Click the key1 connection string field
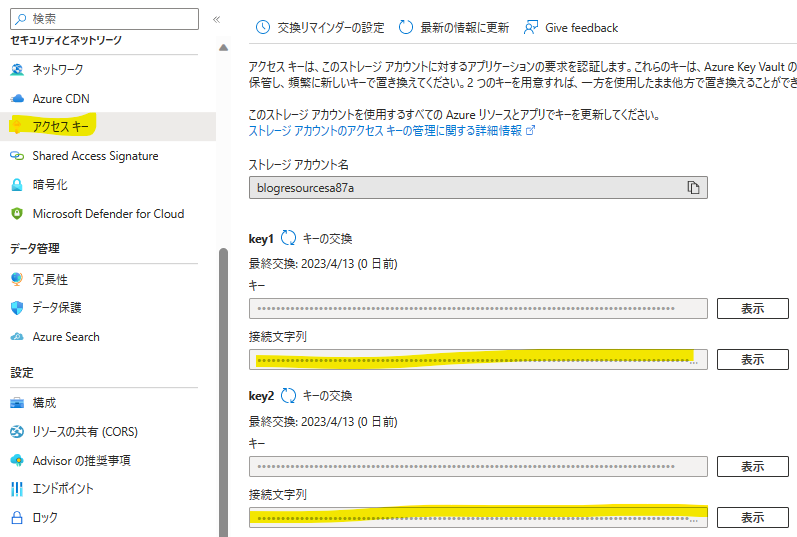Image resolution: width=797 pixels, height=537 pixels. pyautogui.click(x=478, y=360)
